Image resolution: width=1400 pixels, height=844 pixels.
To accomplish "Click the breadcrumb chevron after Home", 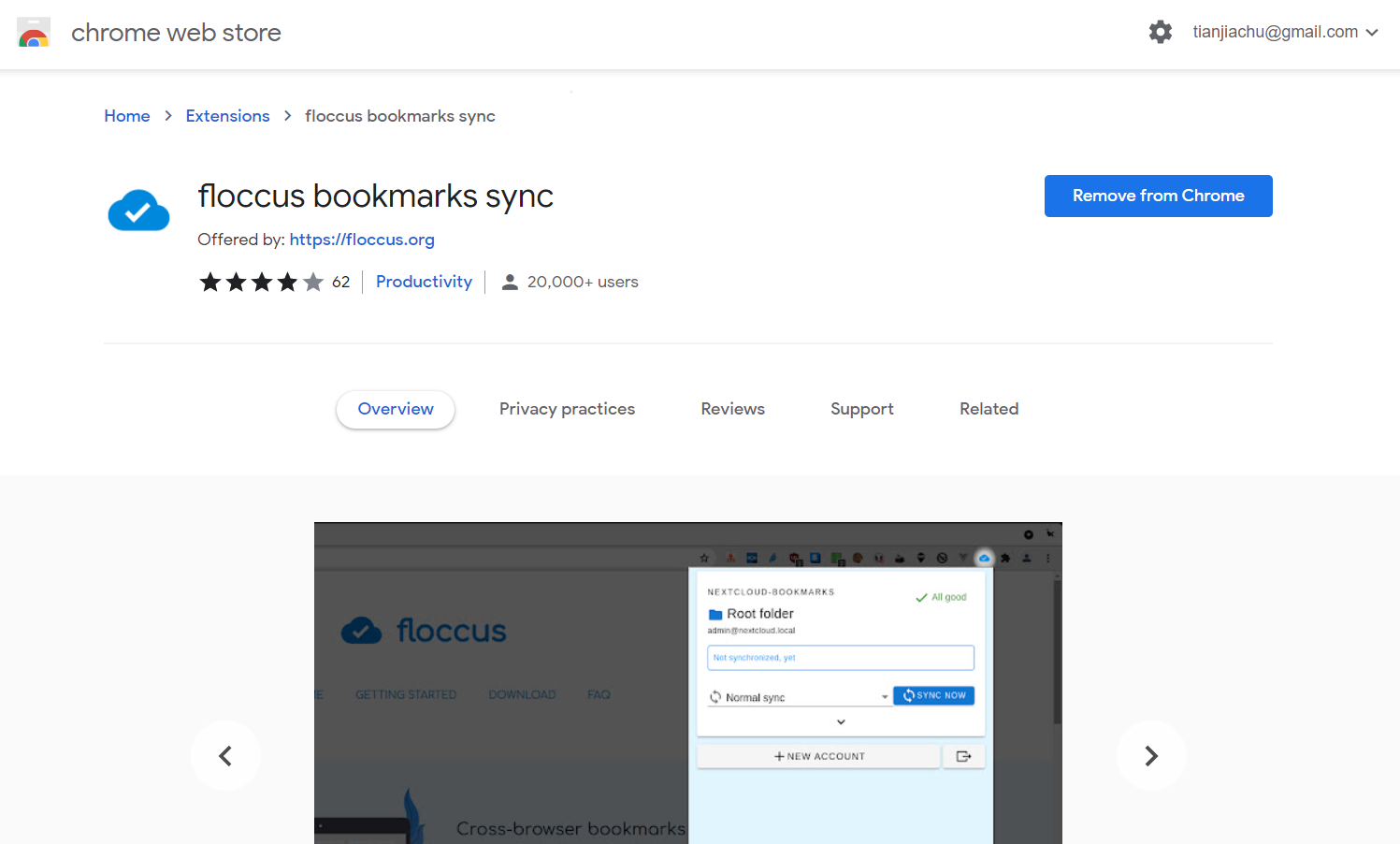I will (168, 116).
